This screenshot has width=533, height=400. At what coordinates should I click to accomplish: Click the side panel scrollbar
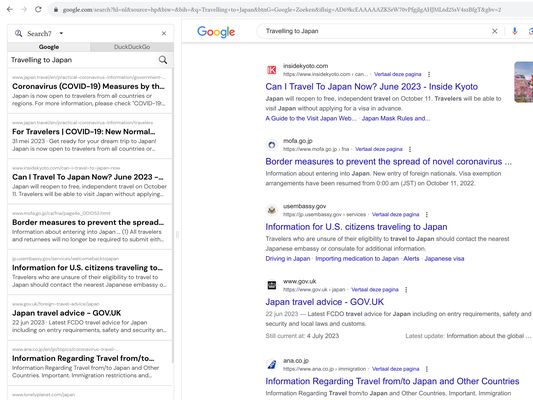pos(173,216)
